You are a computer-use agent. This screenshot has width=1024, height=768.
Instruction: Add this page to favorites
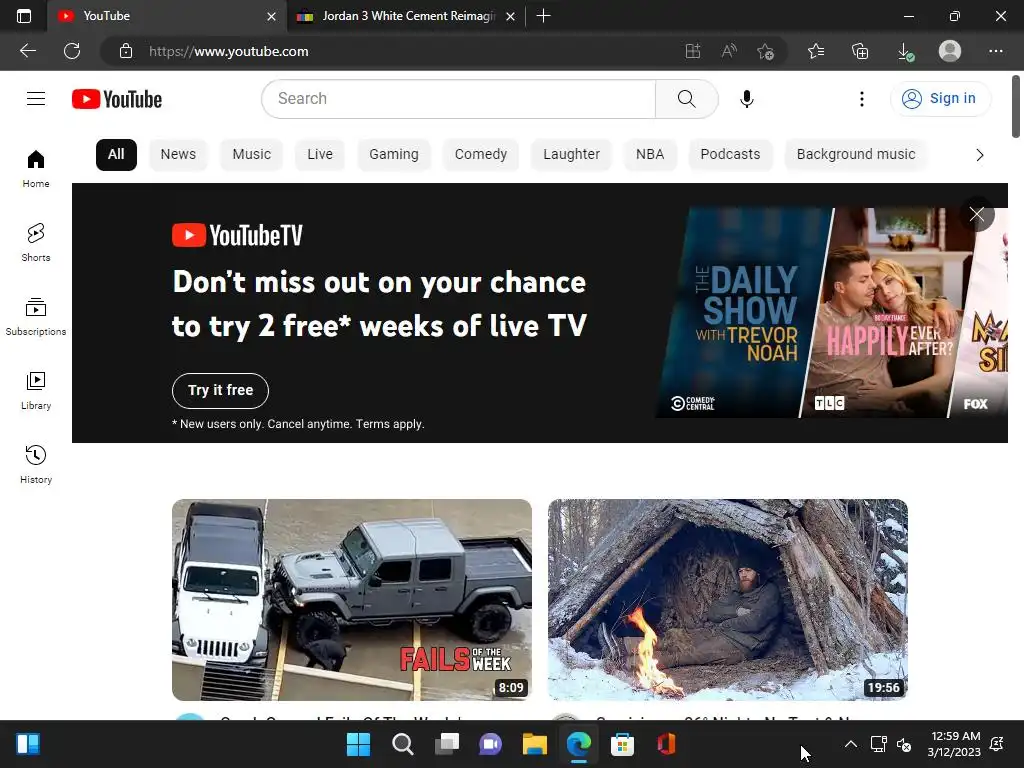coord(765,51)
